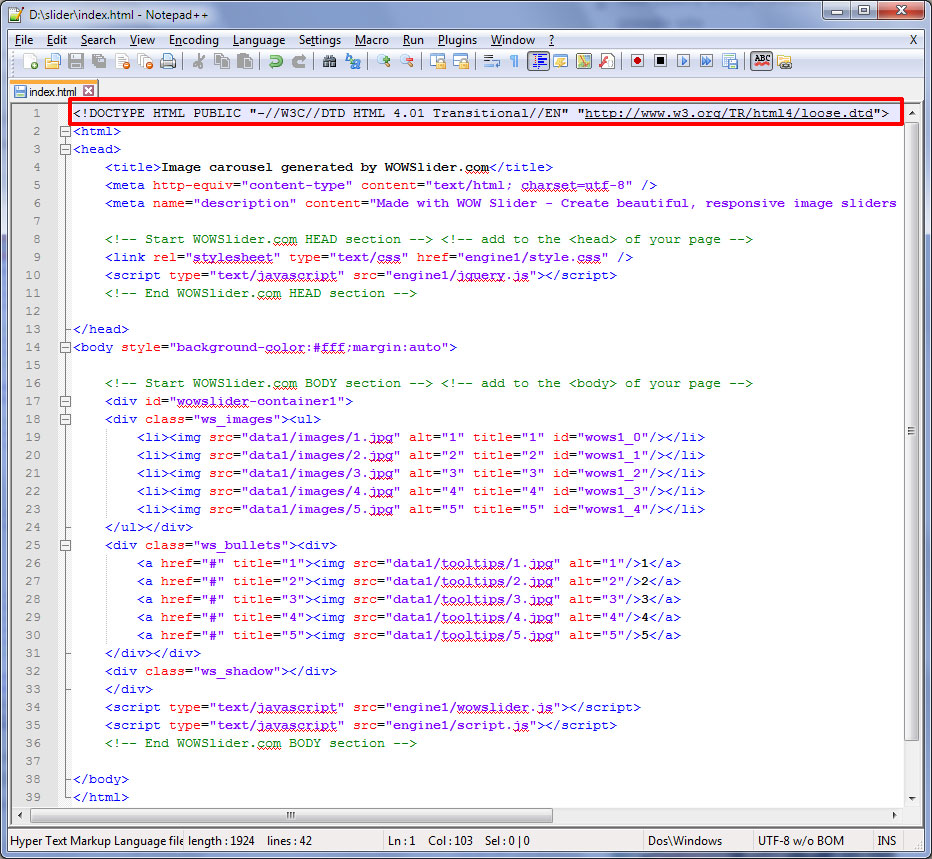Click the horizontal scrollbar right arrow
932x859 pixels.
pyautogui.click(x=895, y=815)
